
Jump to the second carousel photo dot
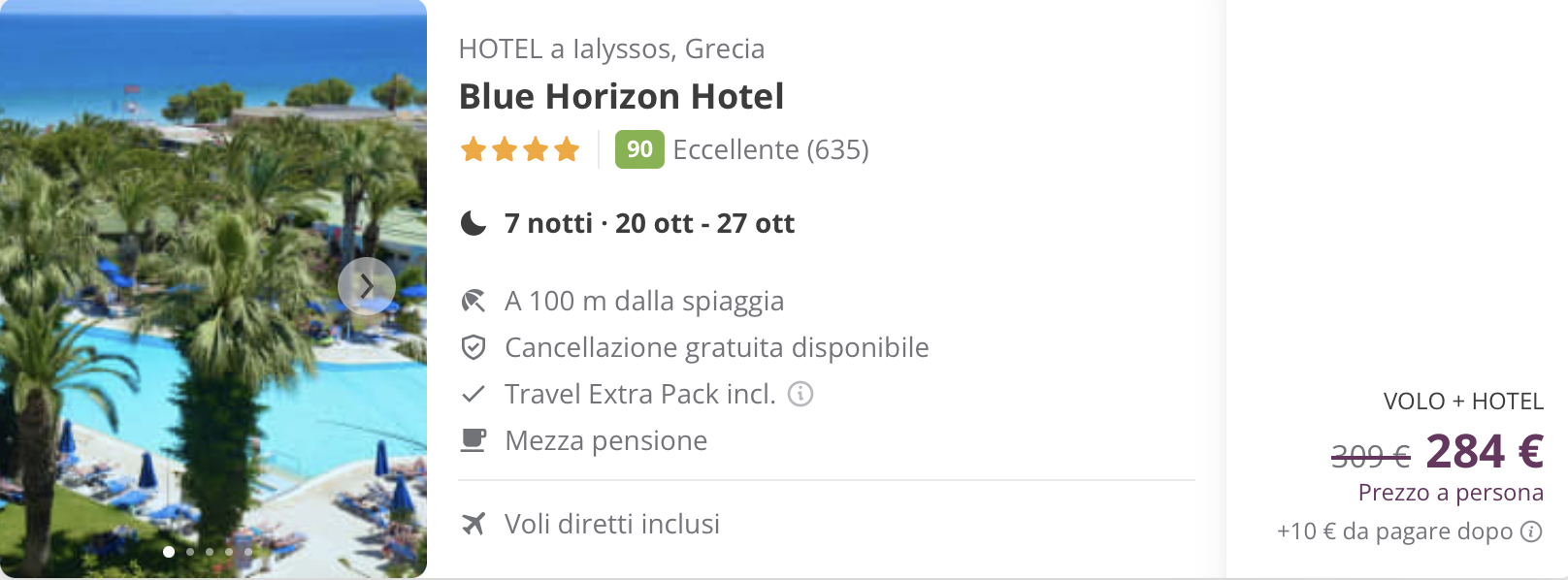click(x=190, y=552)
